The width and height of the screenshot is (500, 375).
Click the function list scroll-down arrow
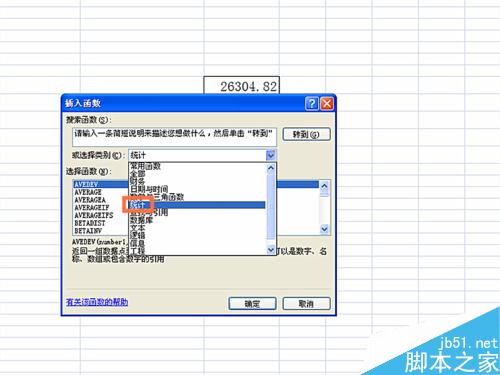point(324,229)
